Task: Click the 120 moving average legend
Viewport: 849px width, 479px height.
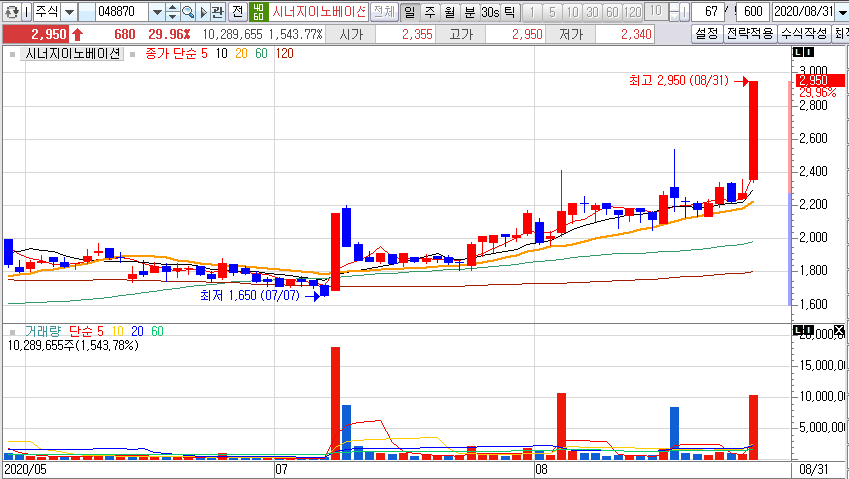Action: click(284, 54)
